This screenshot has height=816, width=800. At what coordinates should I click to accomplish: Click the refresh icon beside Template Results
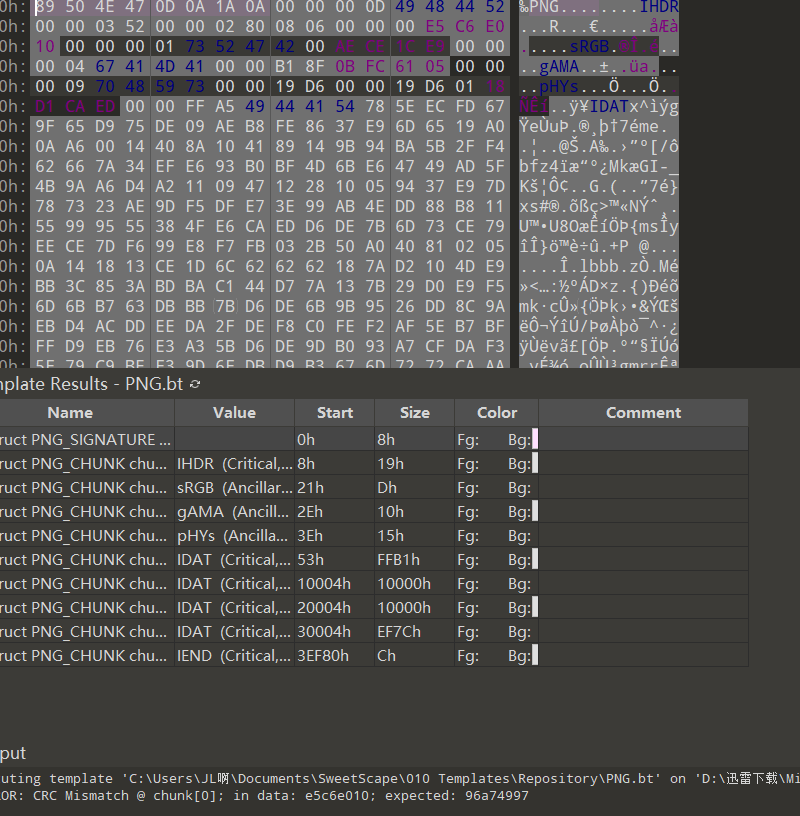[x=194, y=384]
